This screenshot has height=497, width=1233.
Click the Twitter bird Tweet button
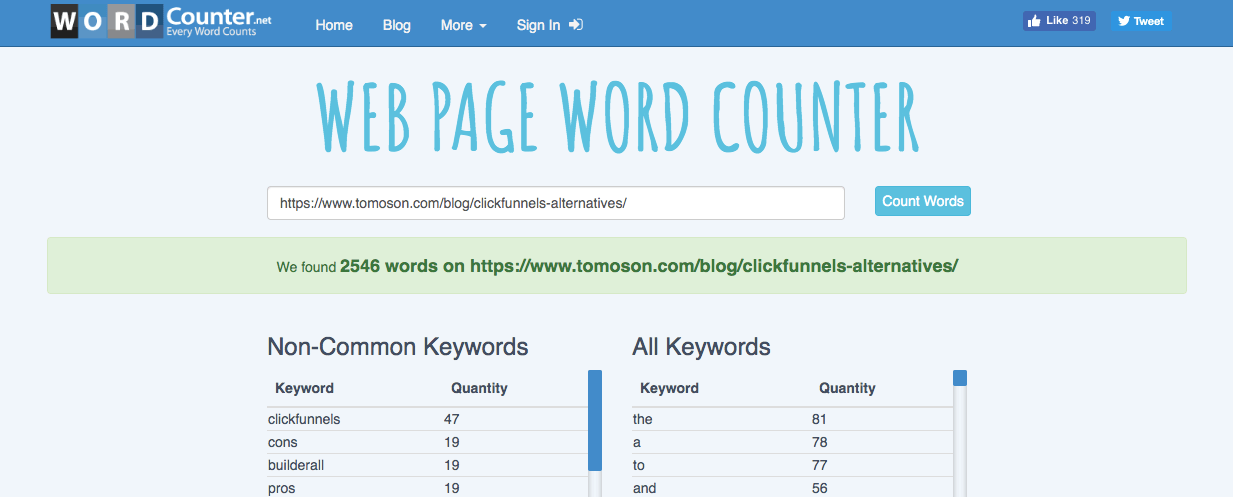click(1140, 21)
